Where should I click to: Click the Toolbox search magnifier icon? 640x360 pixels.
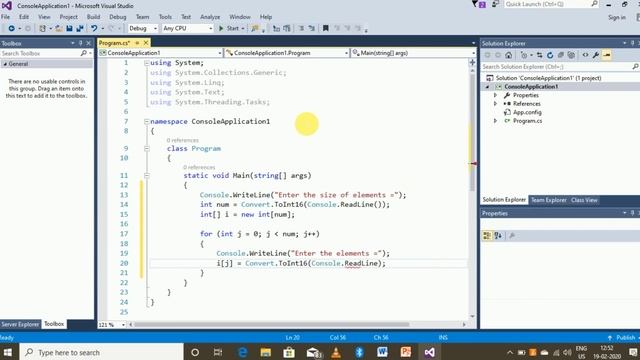[x=84, y=53]
